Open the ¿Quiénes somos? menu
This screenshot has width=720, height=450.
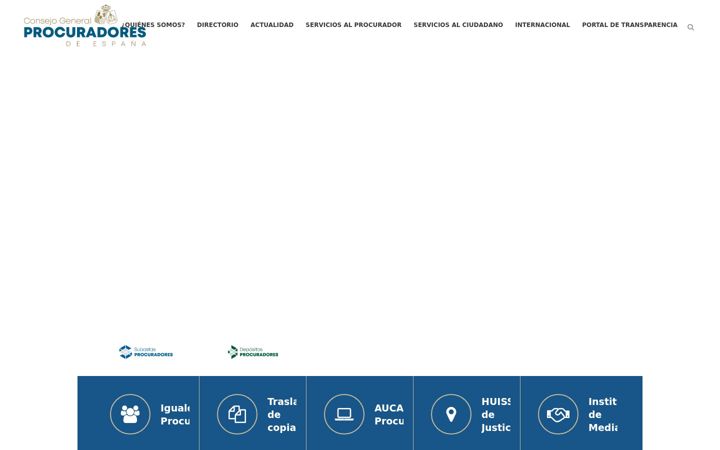(x=153, y=25)
